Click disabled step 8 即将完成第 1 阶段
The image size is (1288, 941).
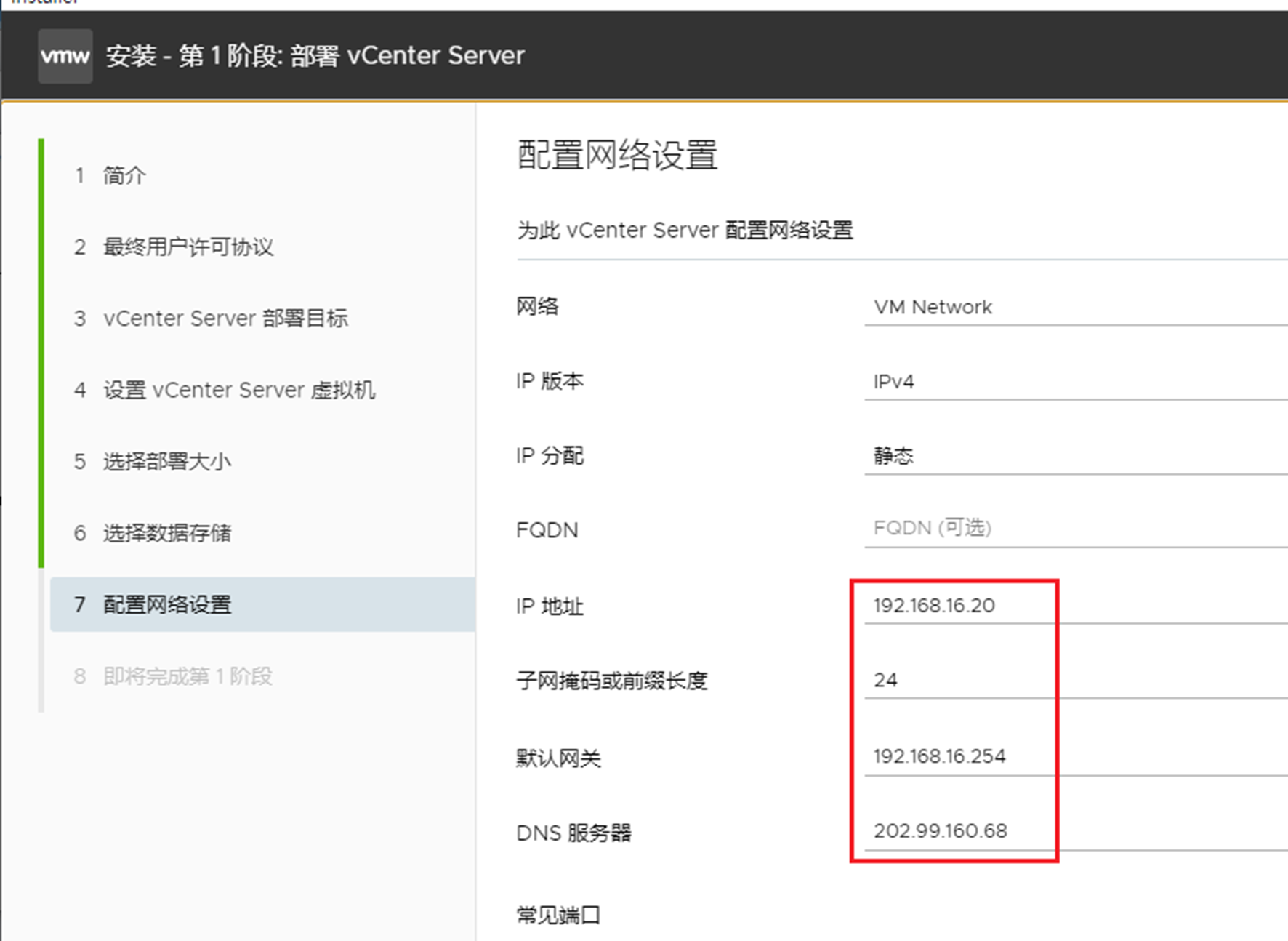click(173, 676)
